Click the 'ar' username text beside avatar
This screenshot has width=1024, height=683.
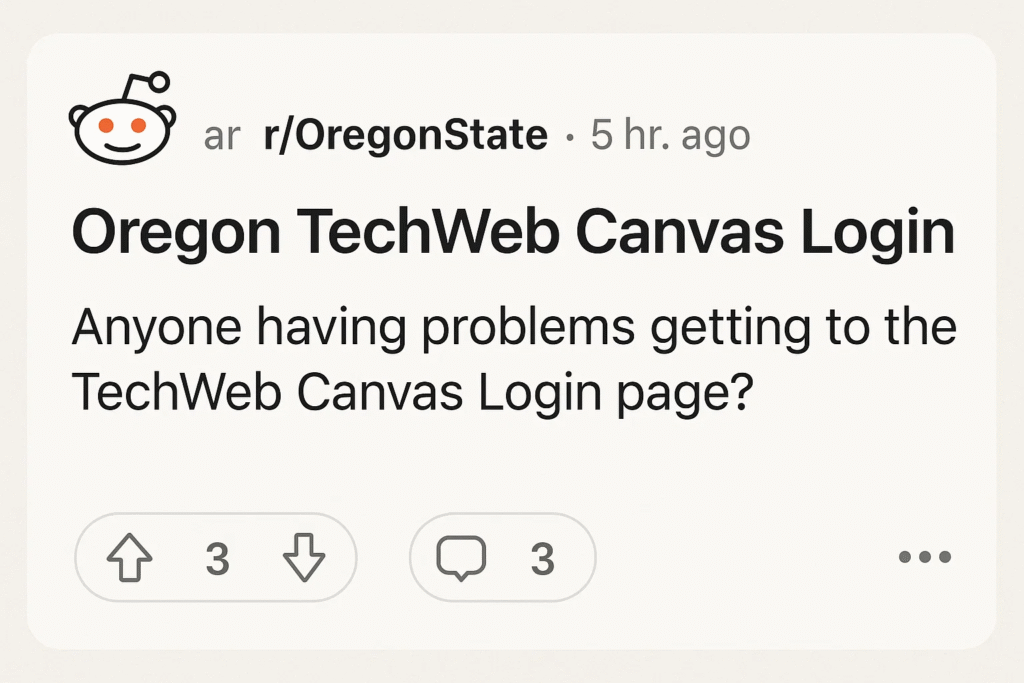(x=222, y=137)
